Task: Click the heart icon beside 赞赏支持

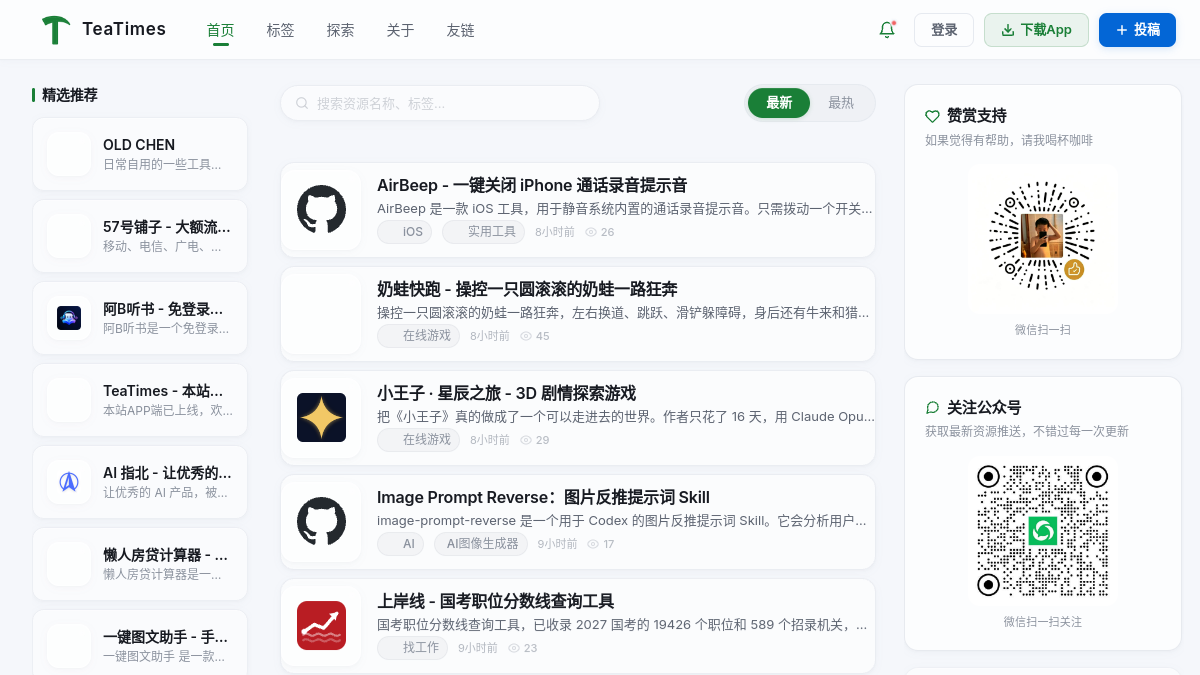Action: 932,116
